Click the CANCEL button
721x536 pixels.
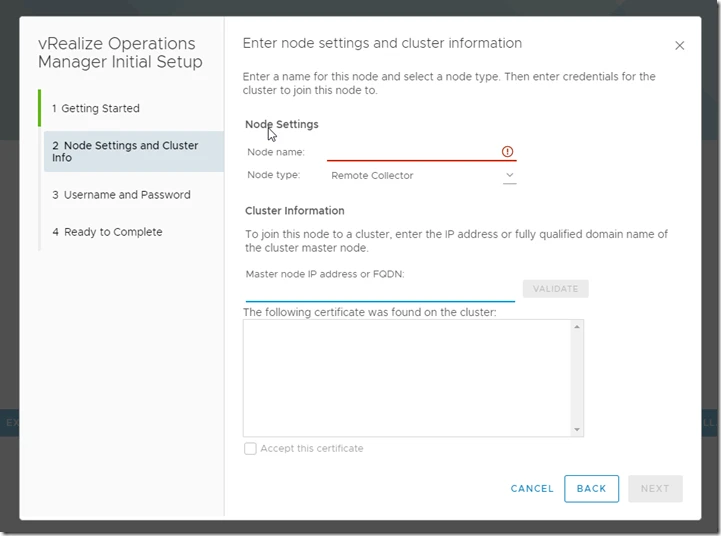click(532, 489)
